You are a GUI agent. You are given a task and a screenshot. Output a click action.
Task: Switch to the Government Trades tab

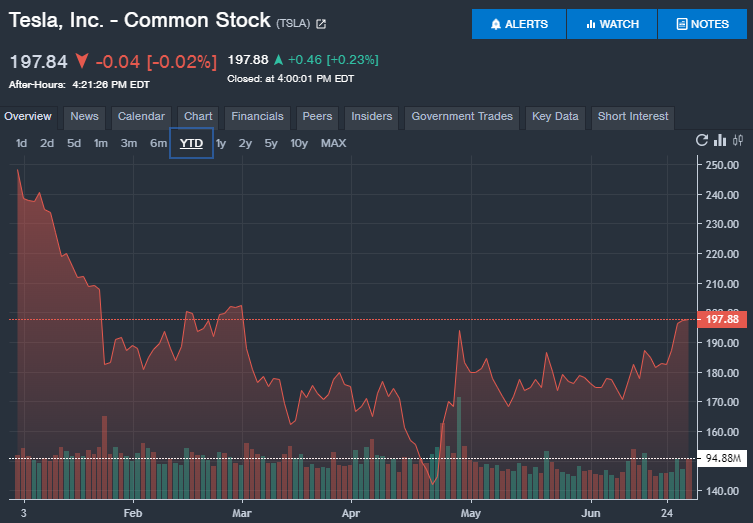coord(462,117)
